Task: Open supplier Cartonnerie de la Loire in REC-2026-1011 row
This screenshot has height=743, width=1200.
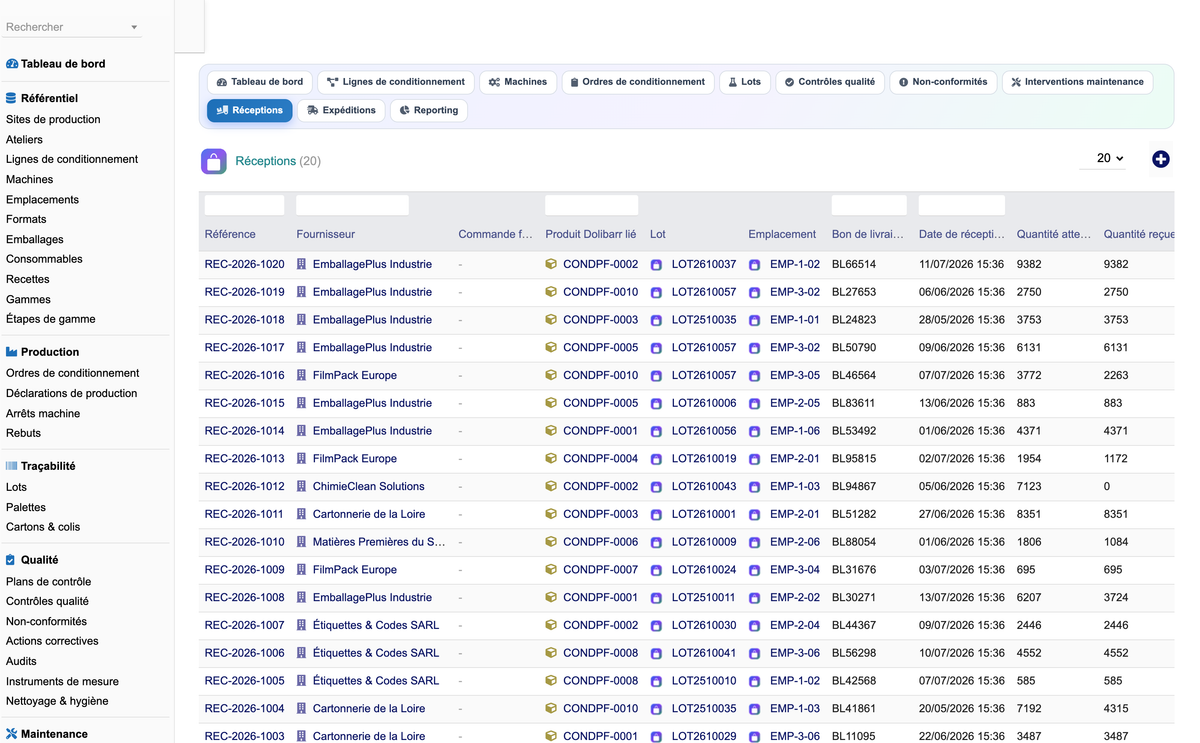Action: (369, 514)
